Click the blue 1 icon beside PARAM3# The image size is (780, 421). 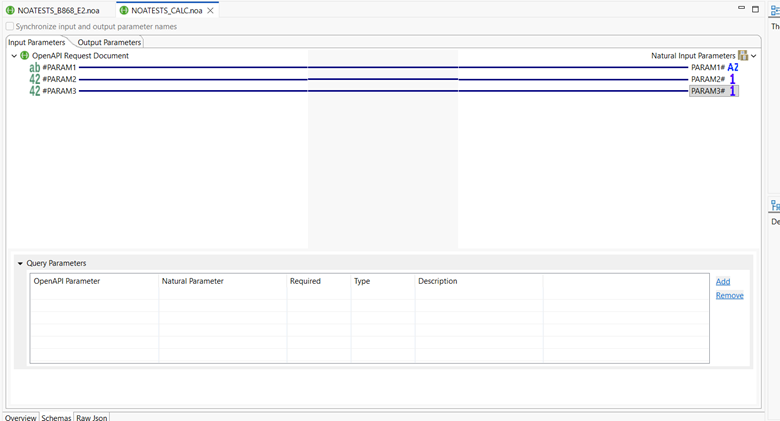click(x=732, y=91)
